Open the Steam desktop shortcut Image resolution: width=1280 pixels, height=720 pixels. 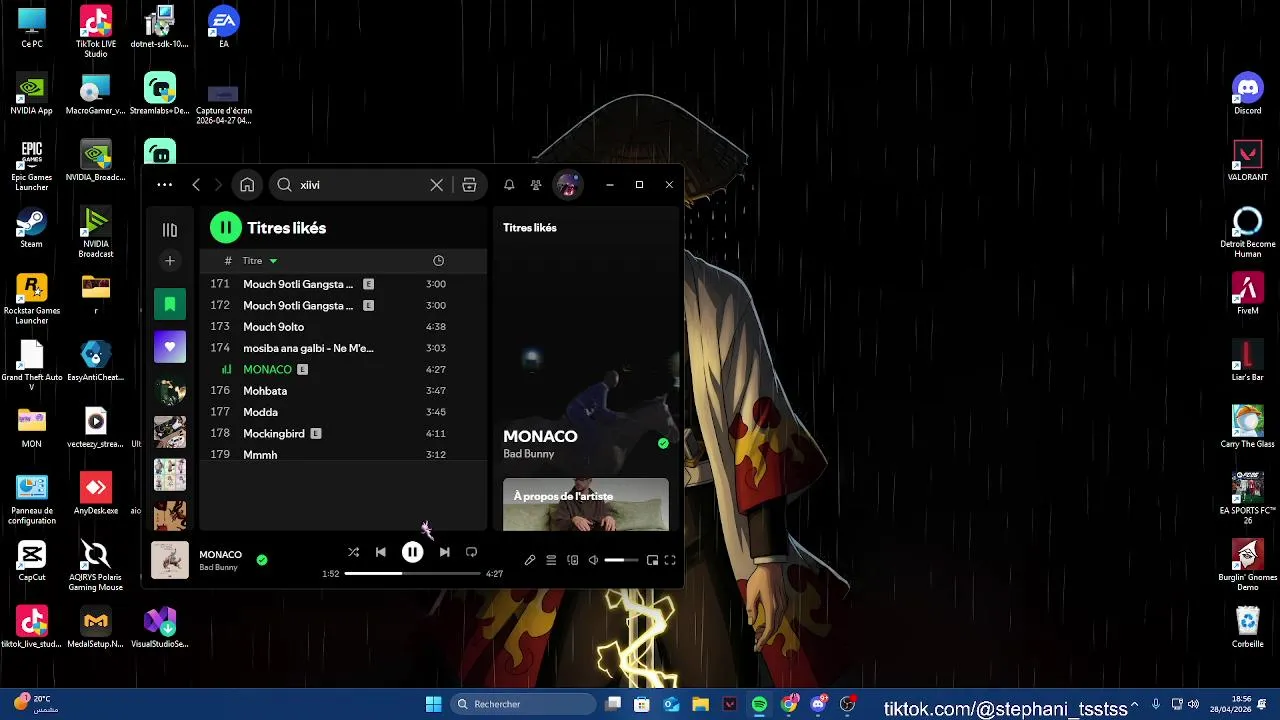point(32,228)
